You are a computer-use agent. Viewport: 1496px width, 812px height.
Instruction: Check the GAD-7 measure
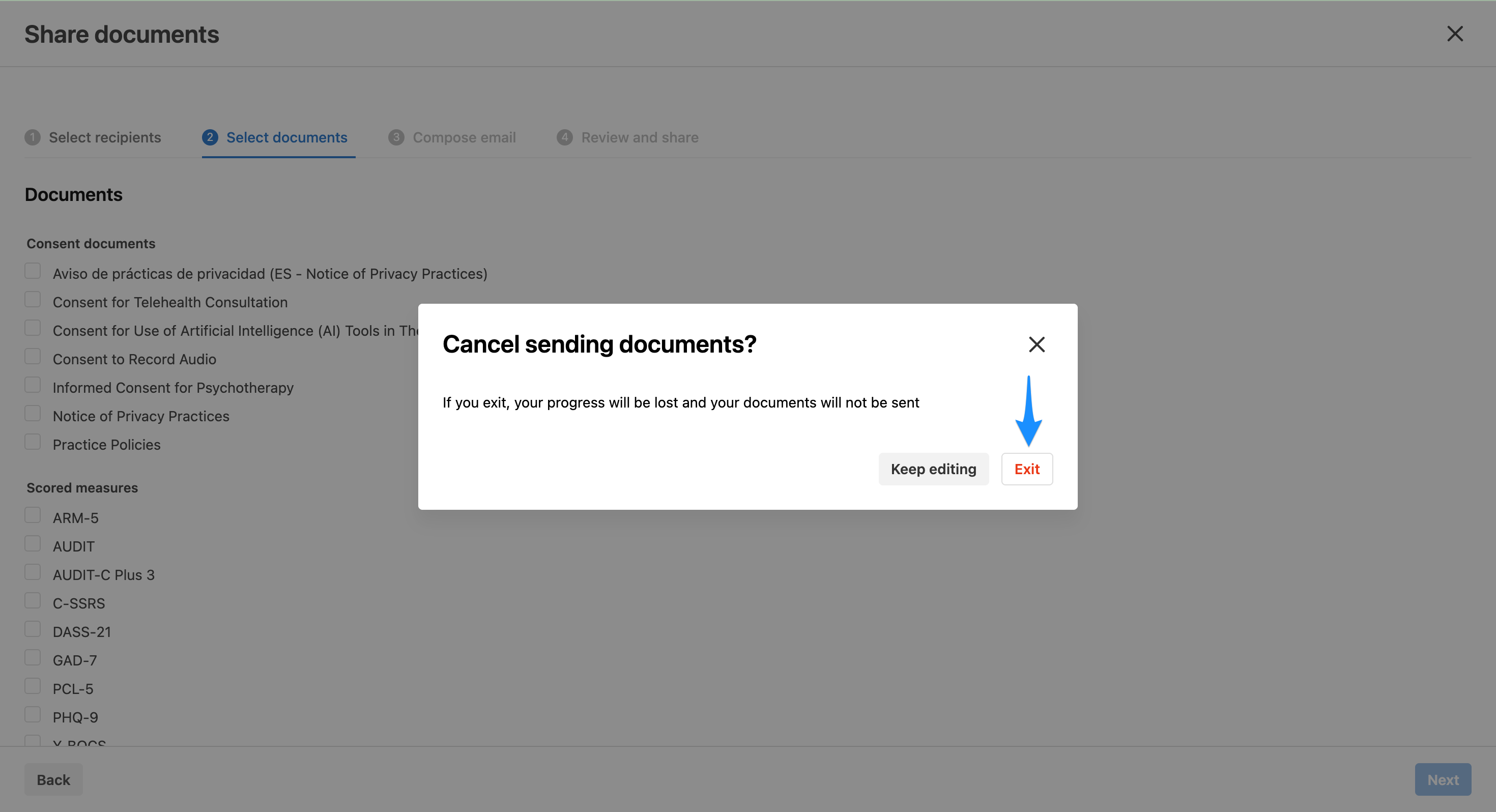(33, 657)
